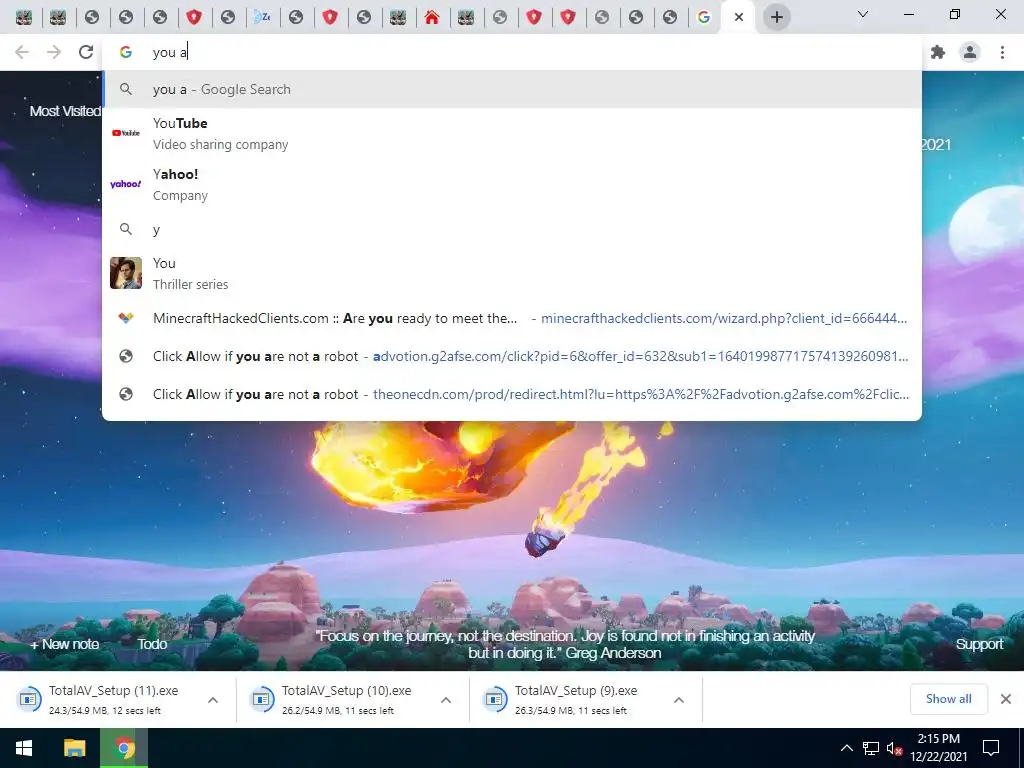1024x768 pixels.
Task: Close the downloads bar
Action: pyautogui.click(x=1006, y=699)
